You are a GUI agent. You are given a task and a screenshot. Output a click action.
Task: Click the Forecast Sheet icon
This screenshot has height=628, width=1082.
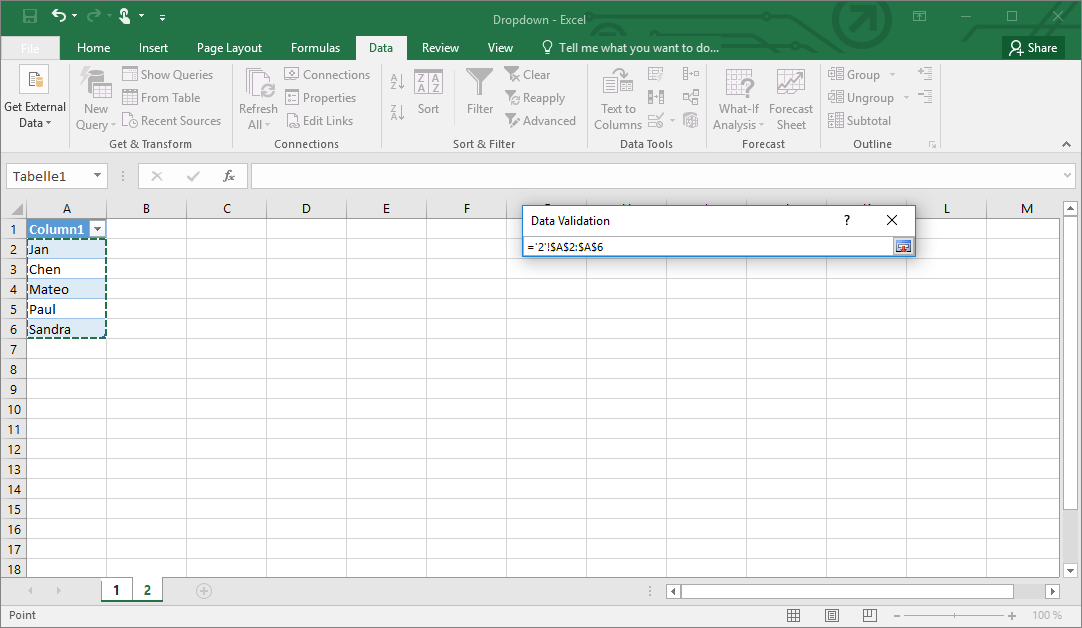(791, 97)
